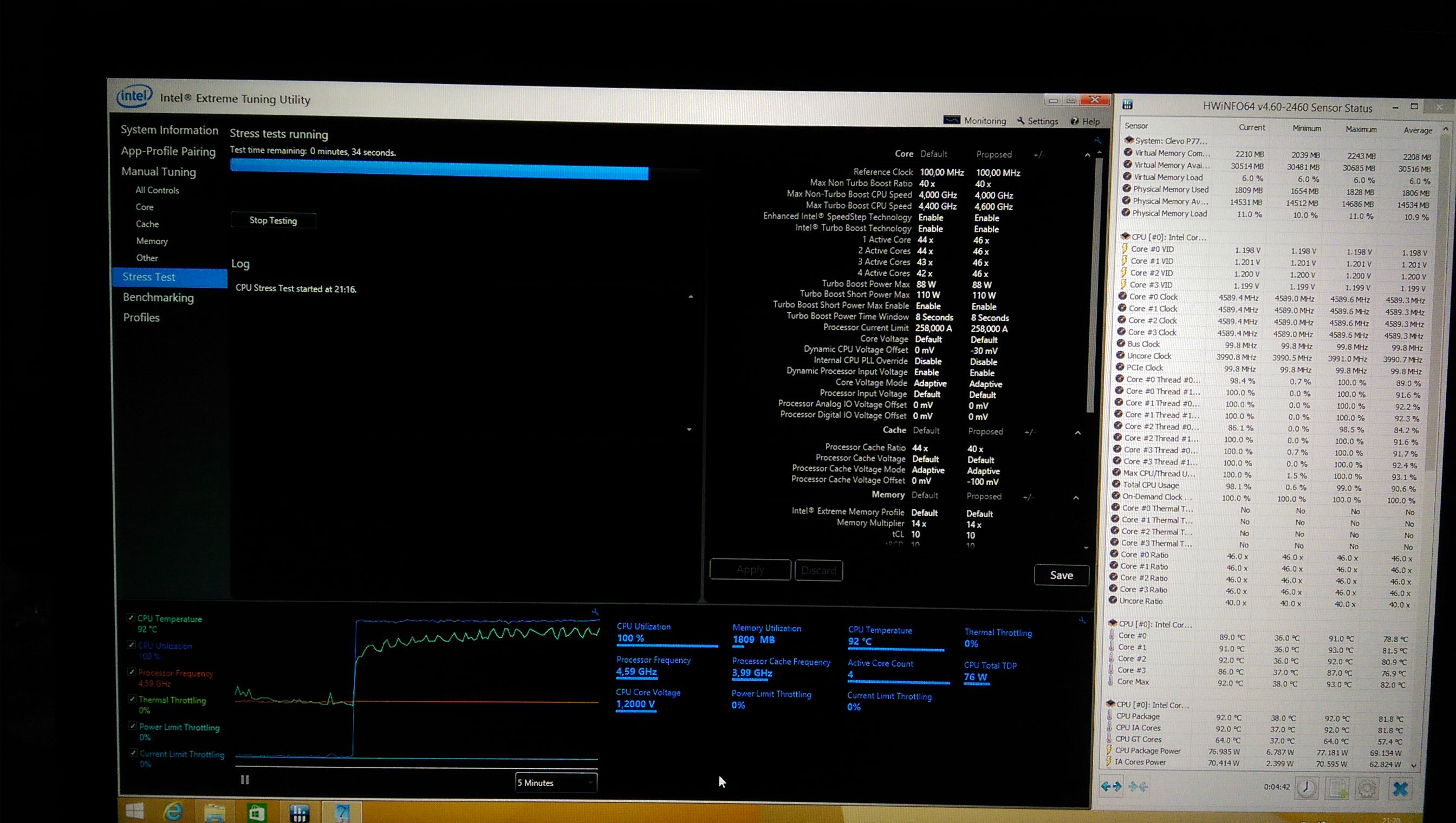Click HWiNFO sensor list scroll up arrow
Screen dimensions: 1456x823
[x=1446, y=129]
